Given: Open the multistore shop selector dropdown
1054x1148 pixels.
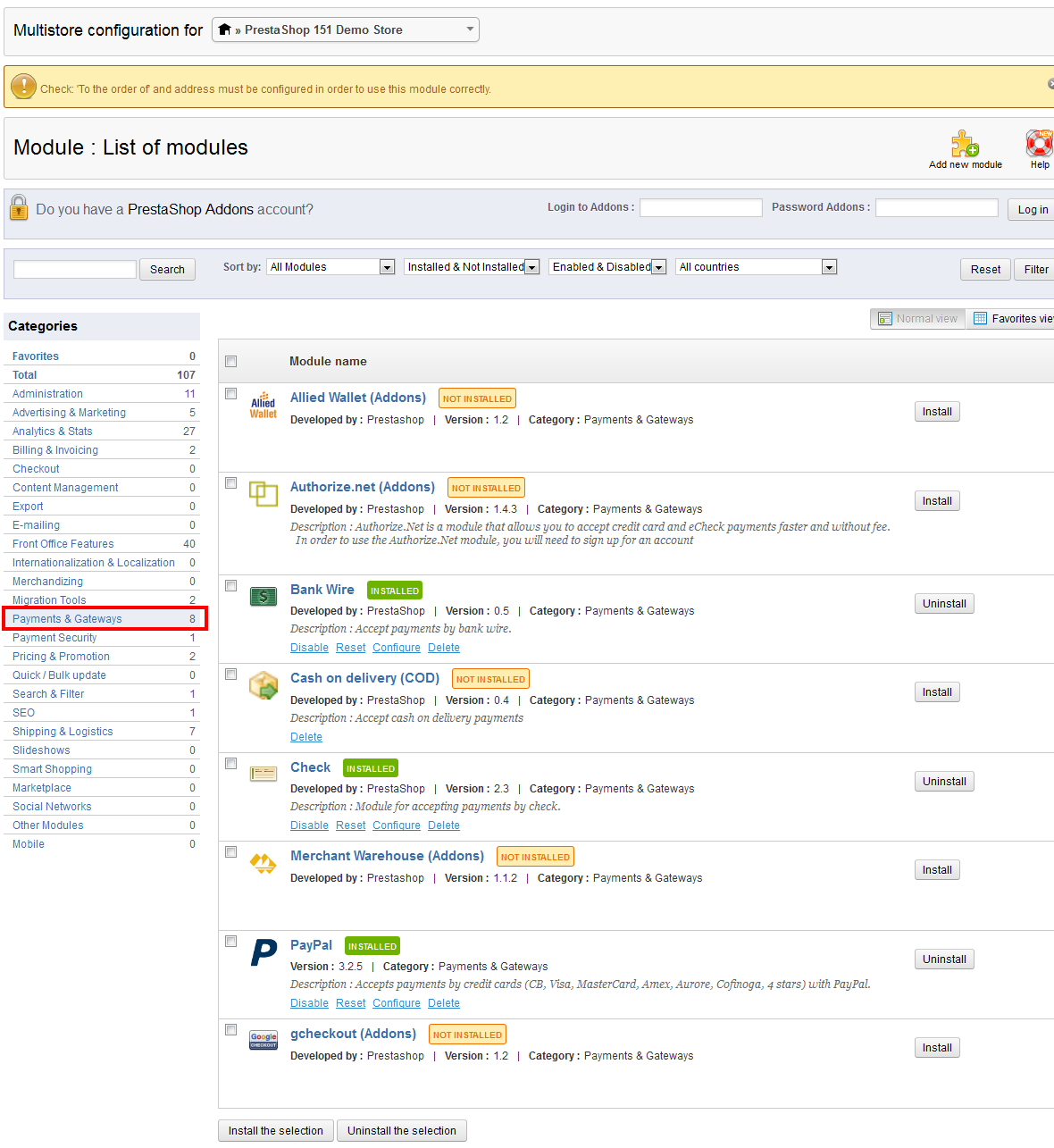Looking at the screenshot, I should click(346, 30).
